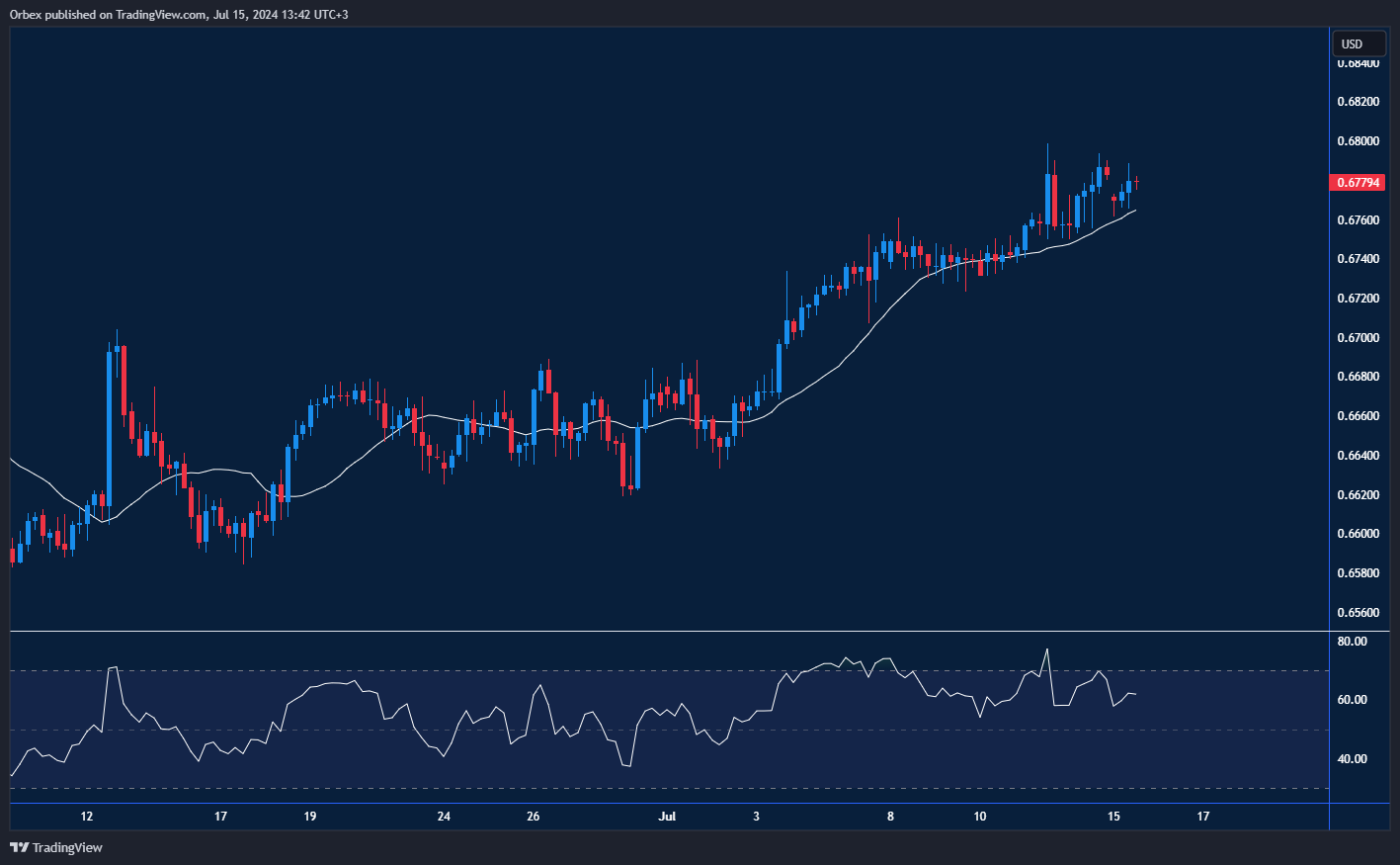
Task: Select the Jul label on time axis
Action: click(667, 817)
